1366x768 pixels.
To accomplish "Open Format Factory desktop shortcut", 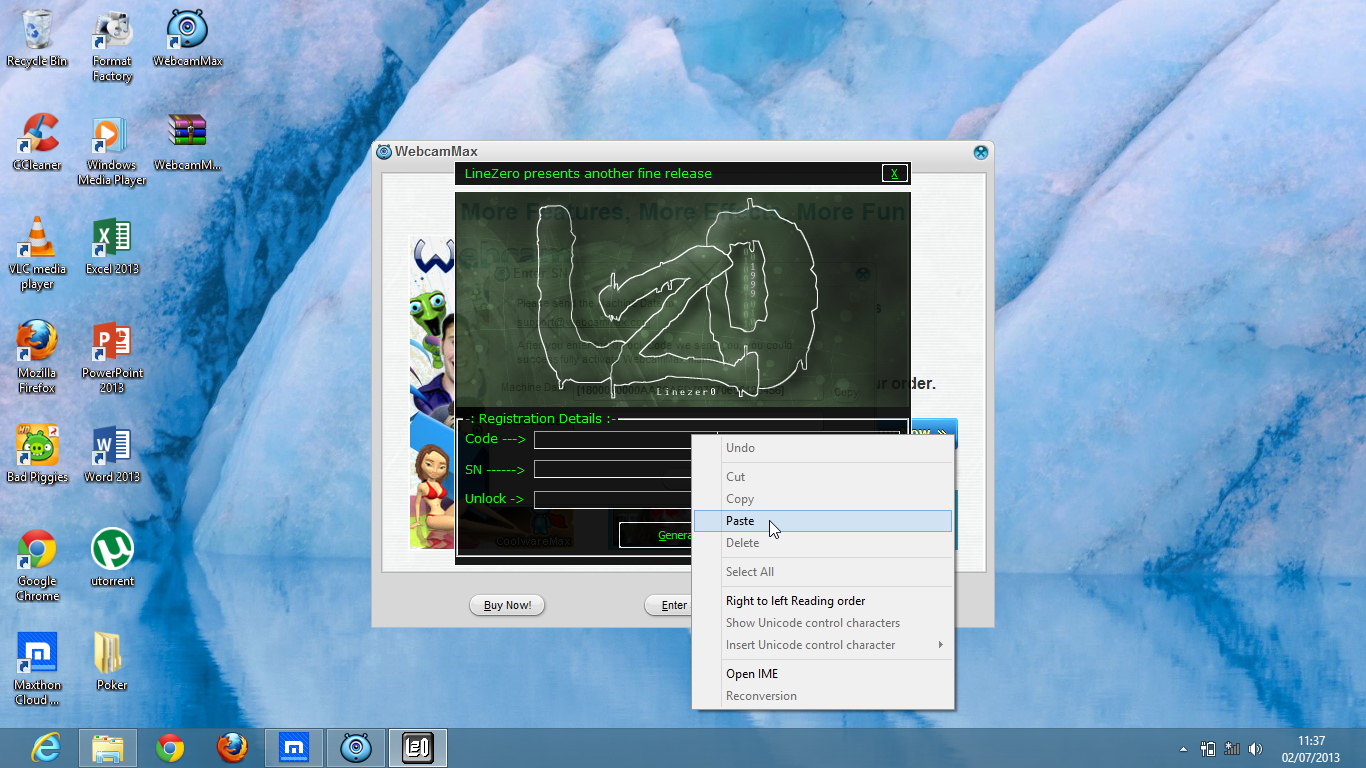I will (112, 46).
